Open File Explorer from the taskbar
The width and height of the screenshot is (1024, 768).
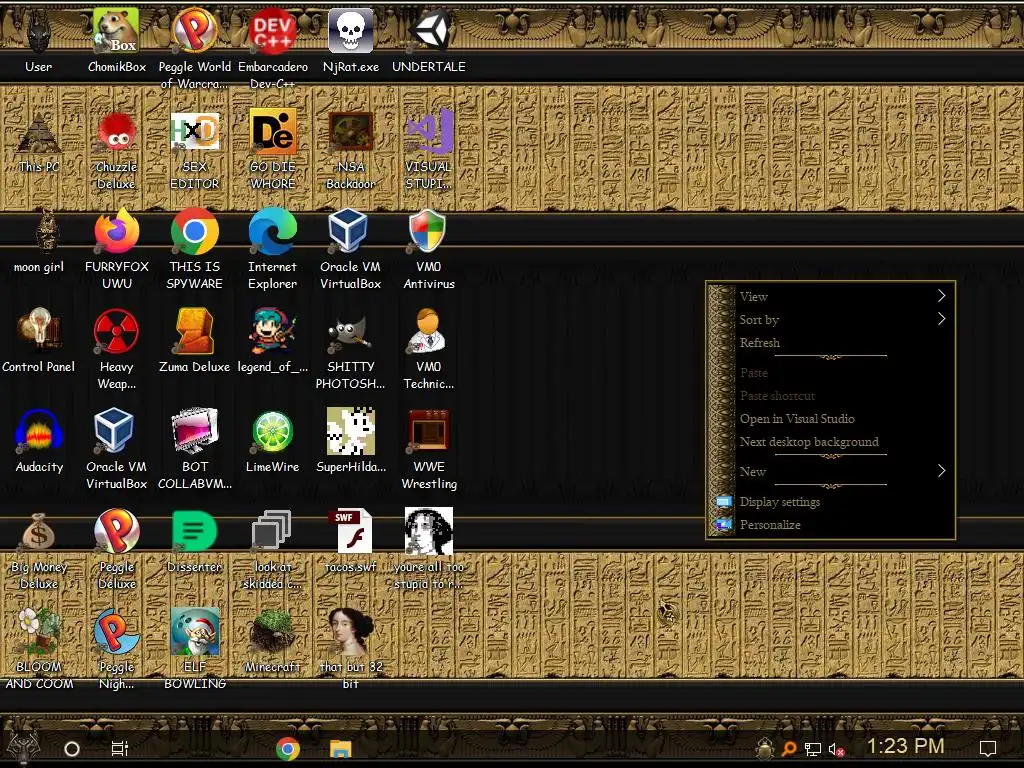[340, 749]
